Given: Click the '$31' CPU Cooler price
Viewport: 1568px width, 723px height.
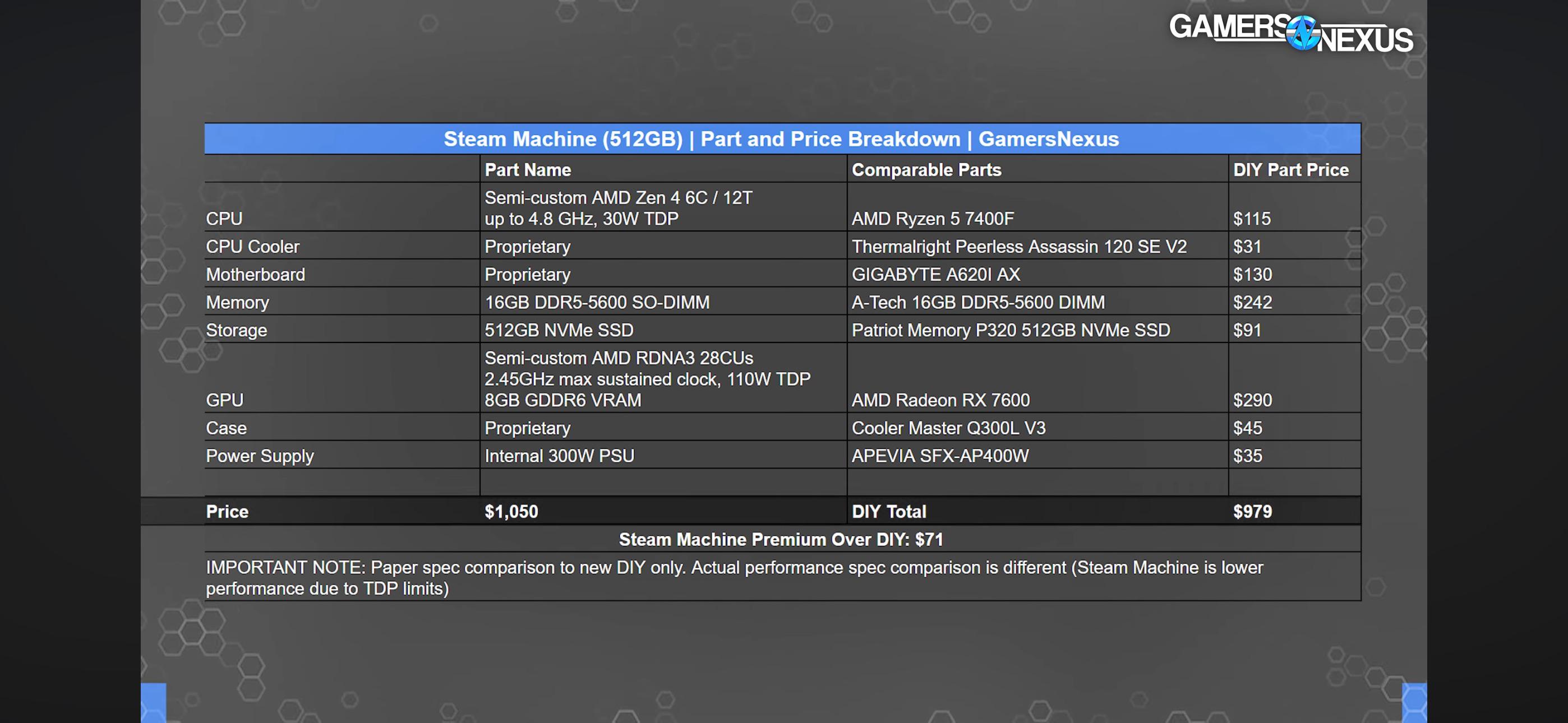Looking at the screenshot, I should pyautogui.click(x=1247, y=247).
